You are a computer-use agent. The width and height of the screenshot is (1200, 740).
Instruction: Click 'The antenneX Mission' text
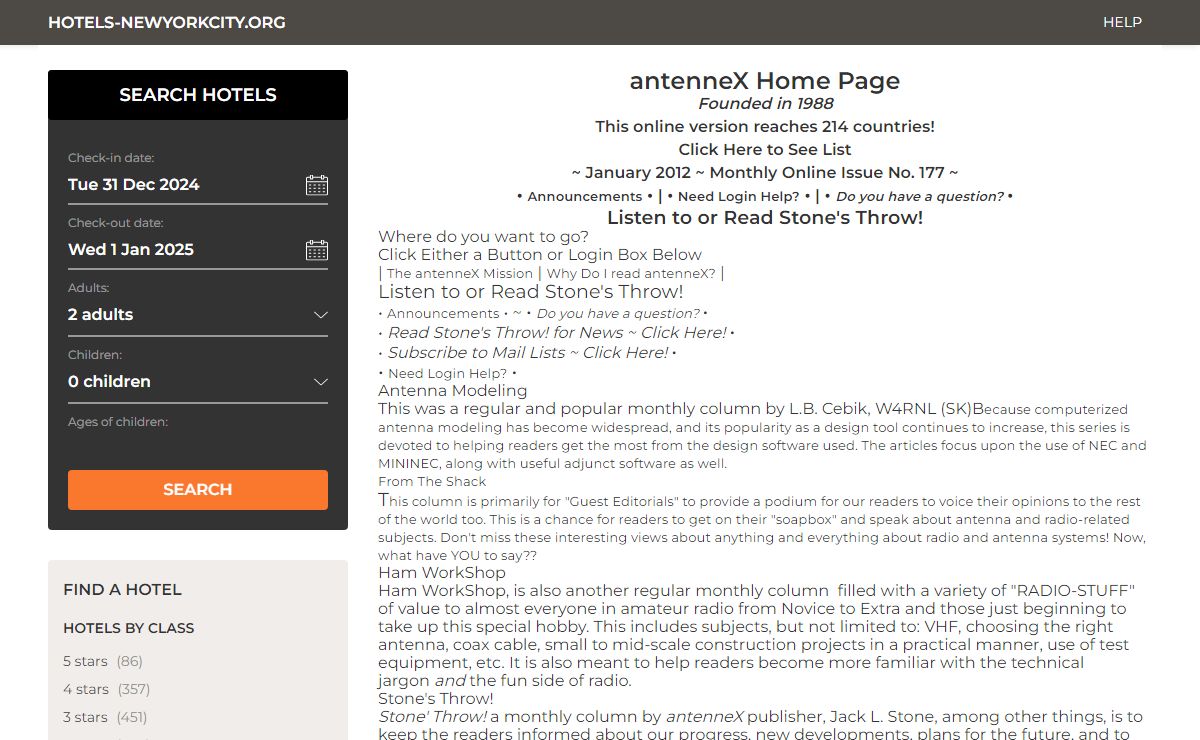460,273
